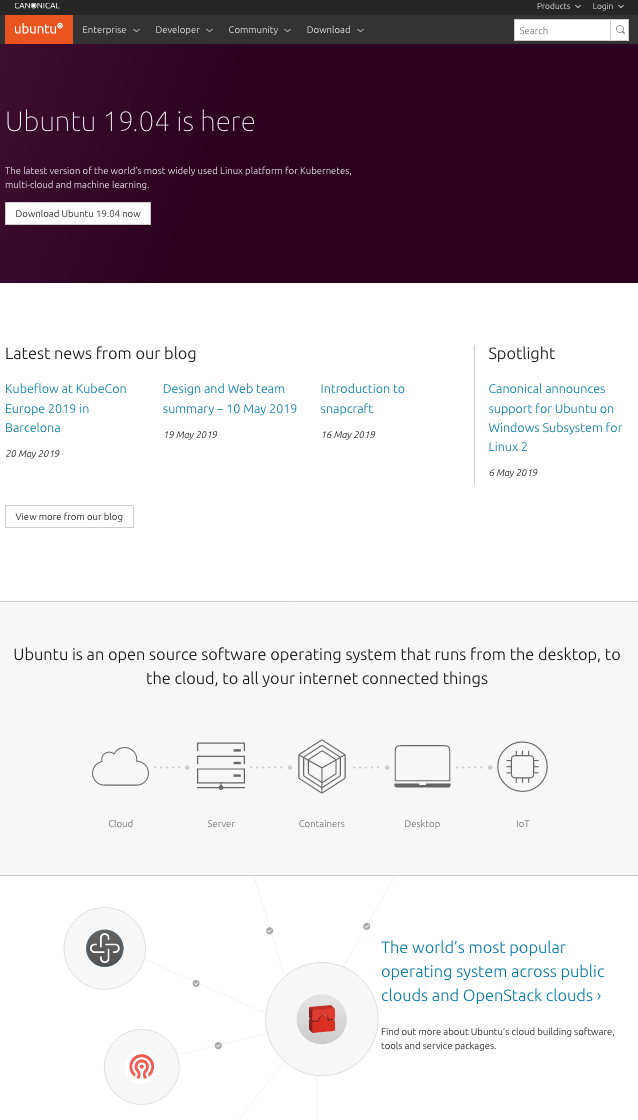The width and height of the screenshot is (638, 1120).
Task: Click the Desktop label
Action: pos(422,824)
